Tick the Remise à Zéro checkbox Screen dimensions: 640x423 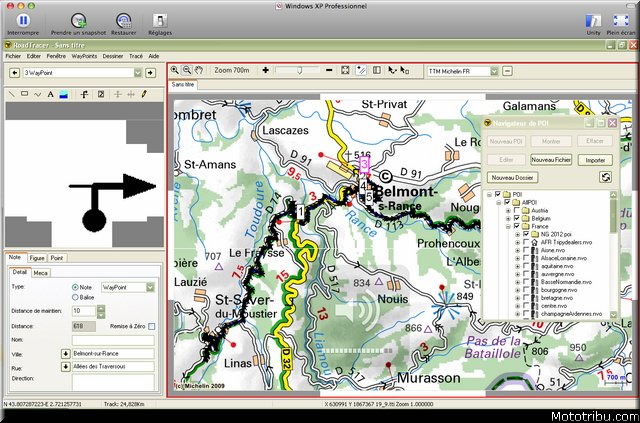click(152, 326)
